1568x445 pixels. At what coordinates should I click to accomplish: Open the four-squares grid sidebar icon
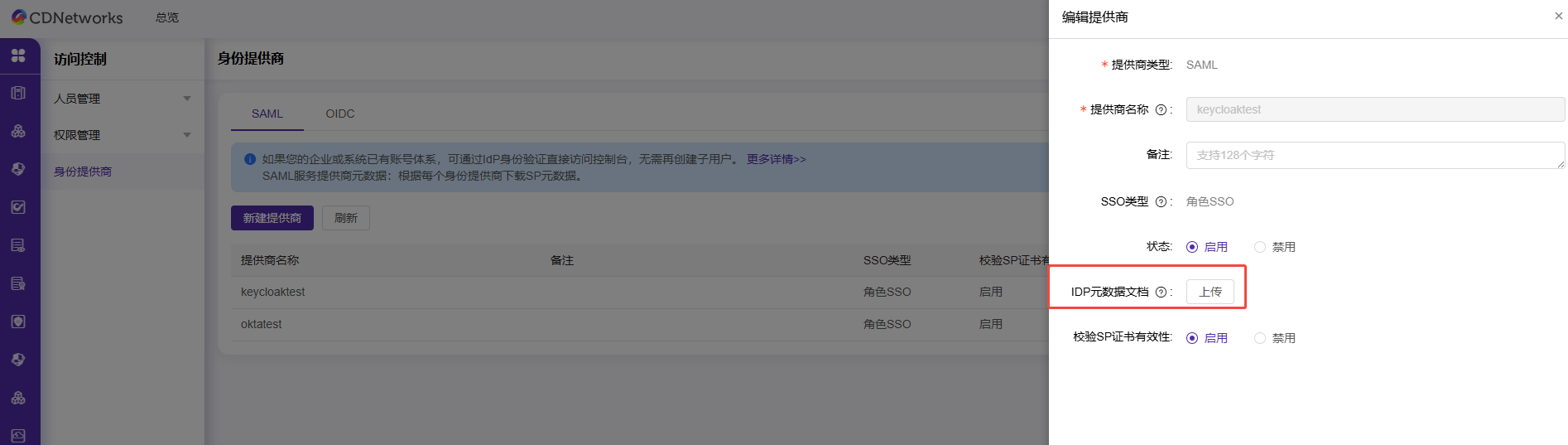tap(18, 56)
